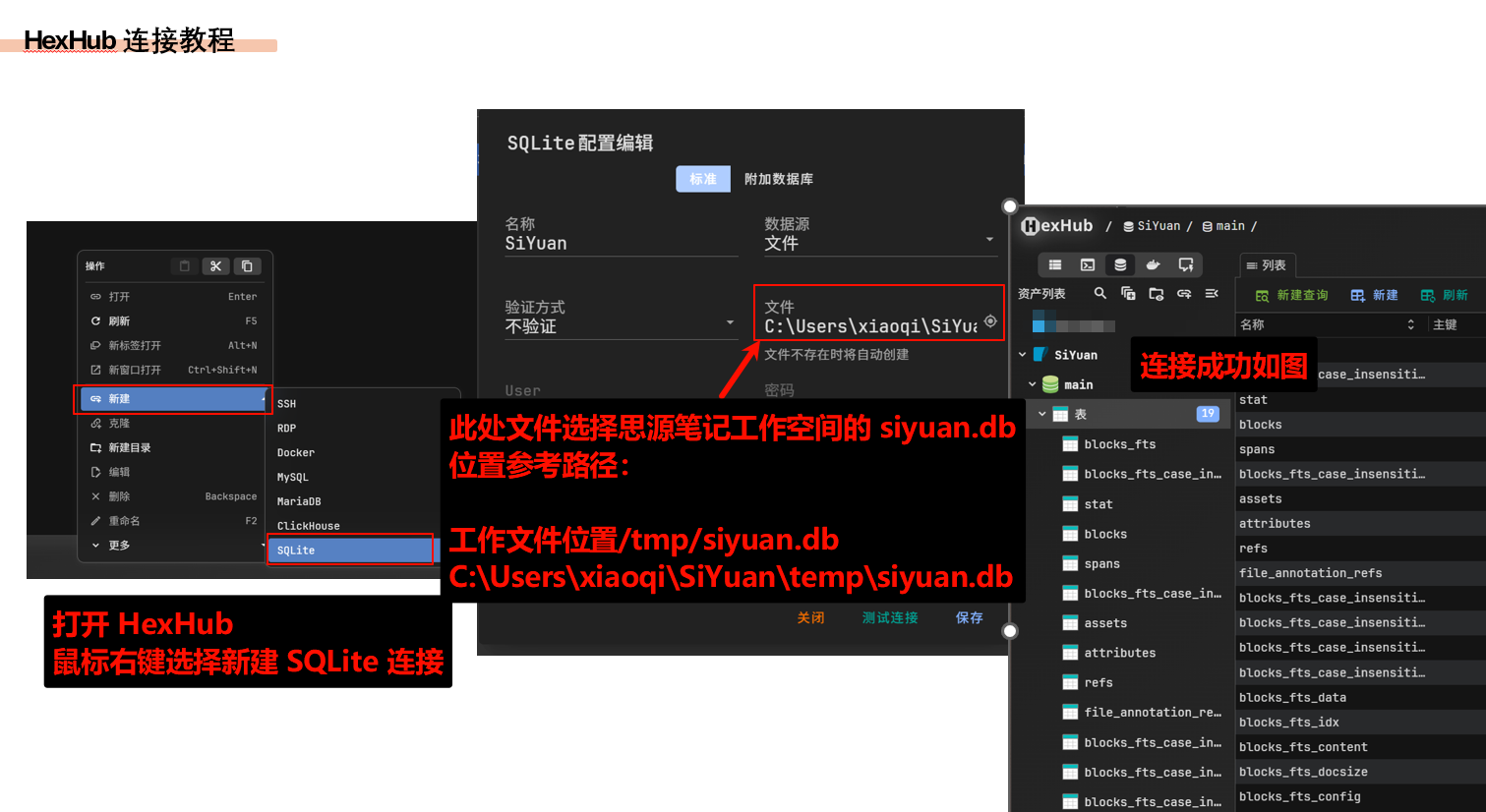Click the remote desktop monitor icon

point(1186,264)
